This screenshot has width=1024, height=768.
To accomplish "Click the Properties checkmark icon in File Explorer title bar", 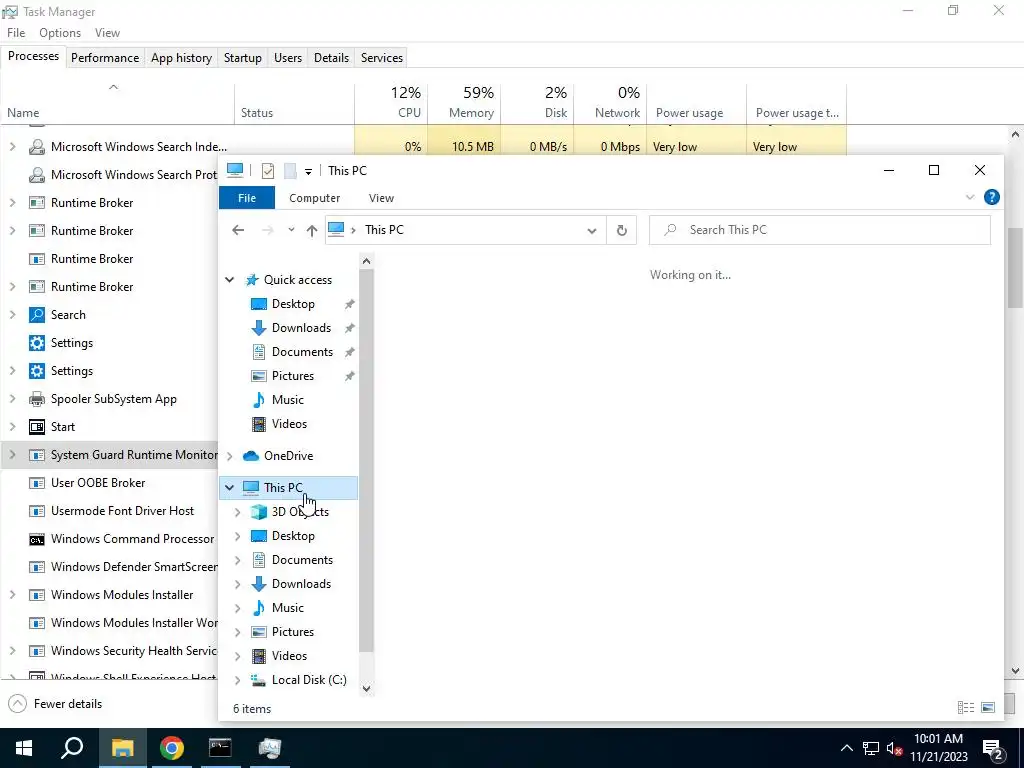I will (268, 171).
